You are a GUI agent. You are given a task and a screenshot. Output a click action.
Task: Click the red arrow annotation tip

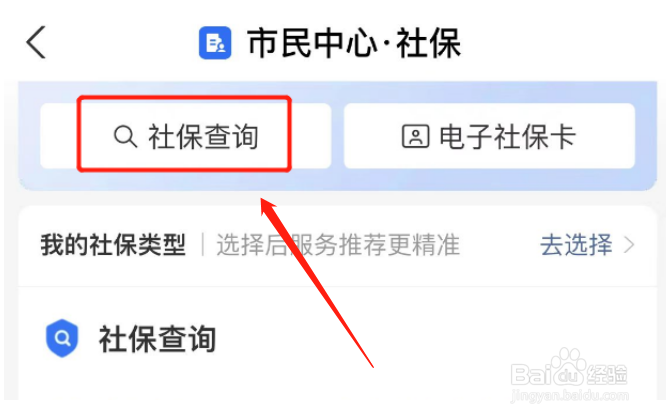(x=265, y=203)
